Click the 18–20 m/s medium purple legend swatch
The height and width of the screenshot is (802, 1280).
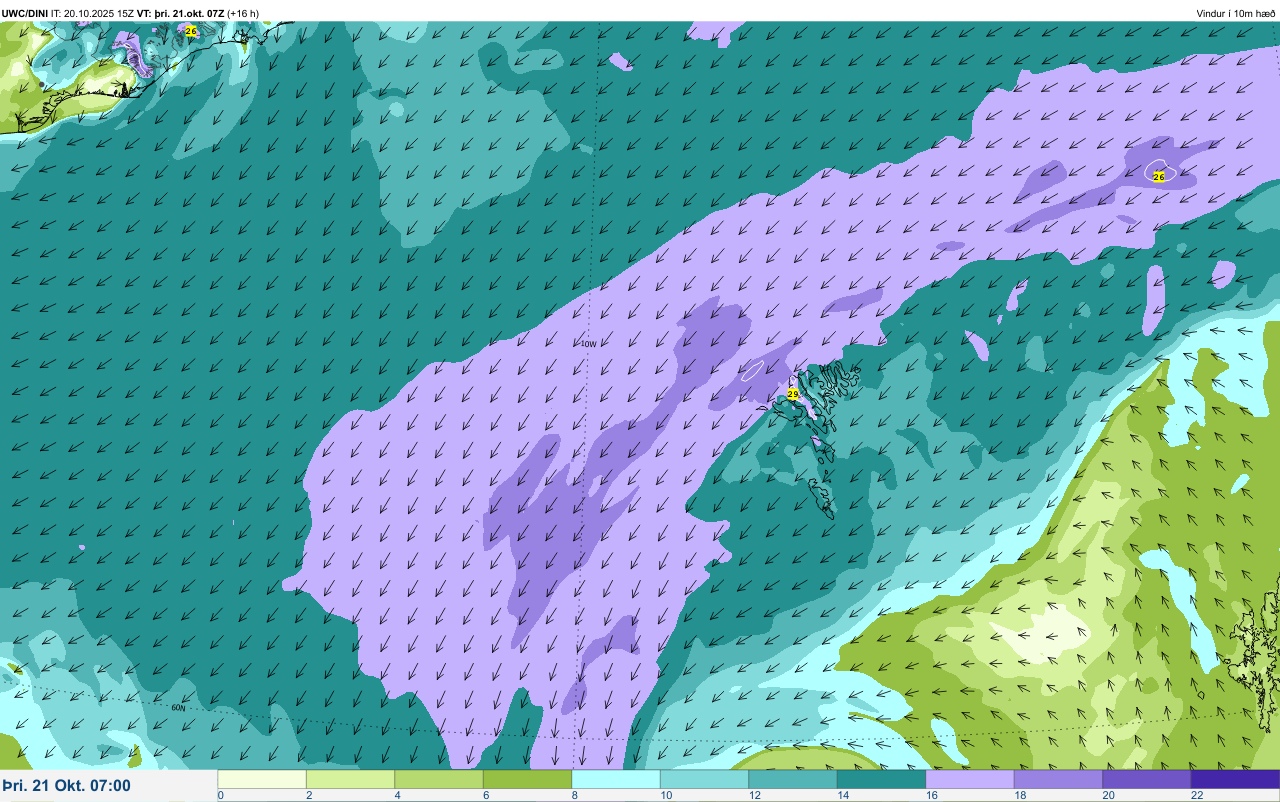coord(1058,779)
